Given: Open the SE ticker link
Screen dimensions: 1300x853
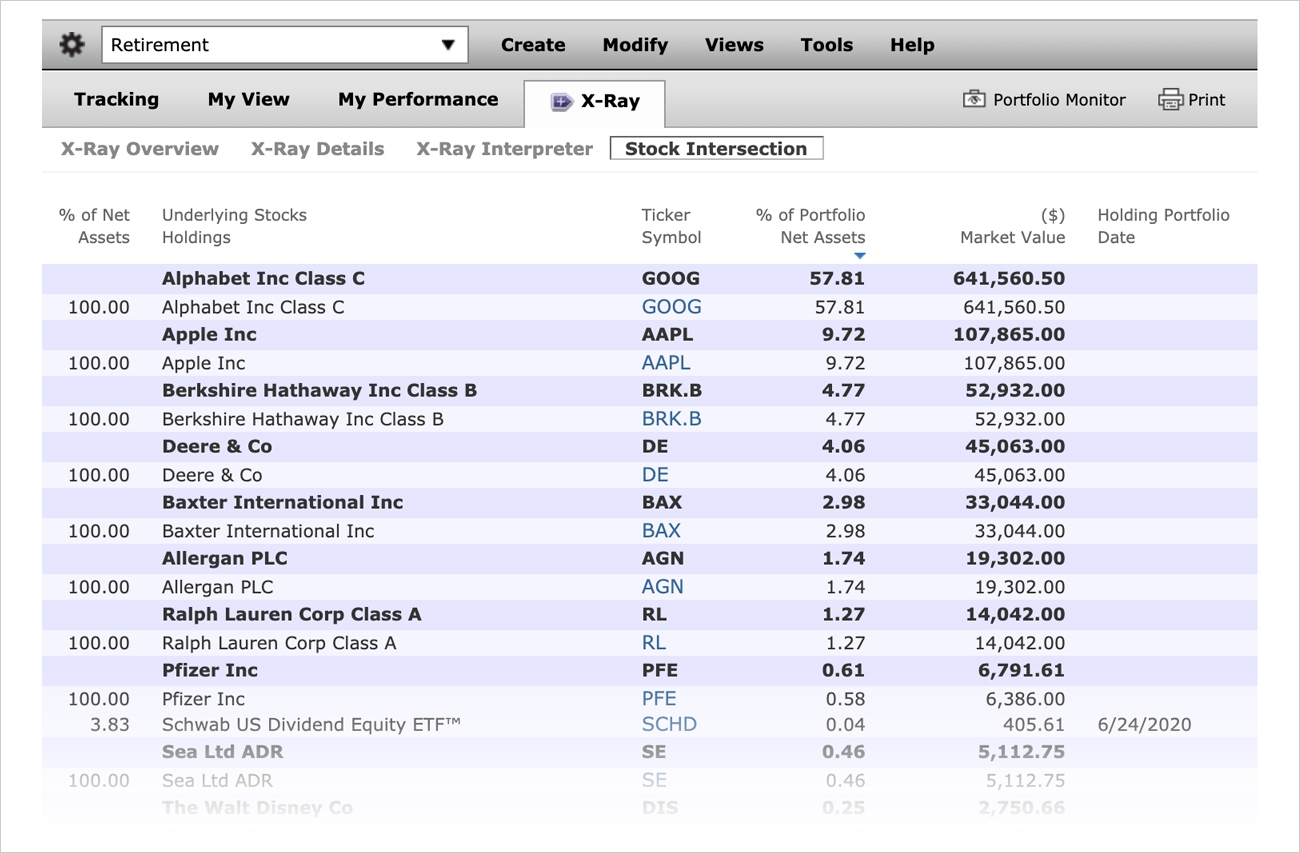Looking at the screenshot, I should [654, 780].
